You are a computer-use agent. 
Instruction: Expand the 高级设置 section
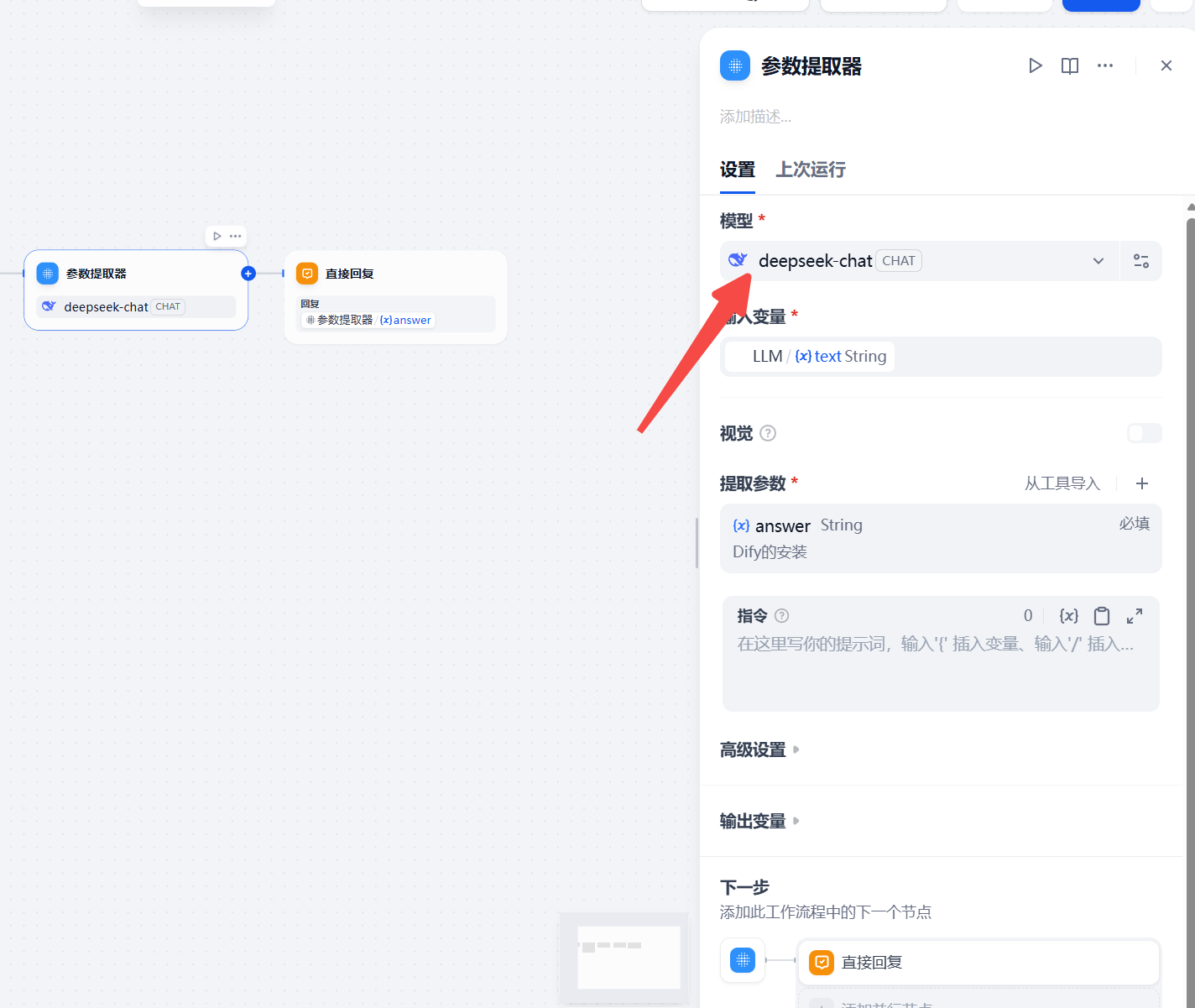pos(759,749)
